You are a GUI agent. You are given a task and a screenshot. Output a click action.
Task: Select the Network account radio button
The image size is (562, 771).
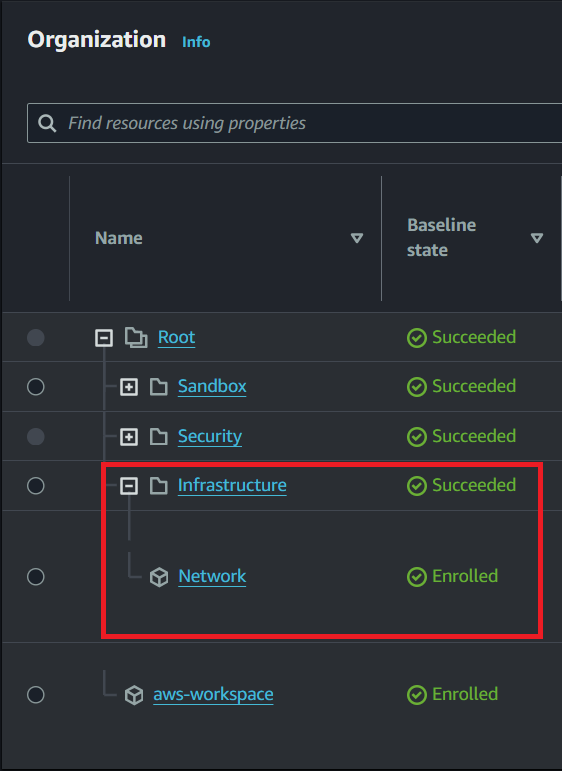(36, 577)
